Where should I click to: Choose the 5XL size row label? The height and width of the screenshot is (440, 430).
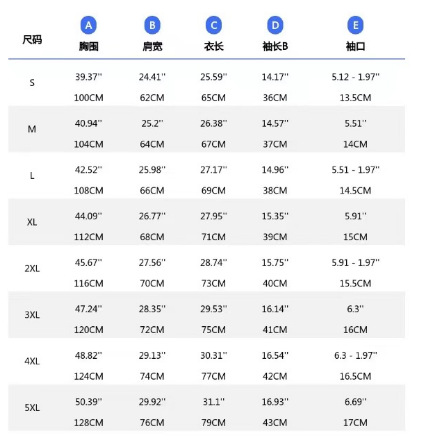pos(32,408)
